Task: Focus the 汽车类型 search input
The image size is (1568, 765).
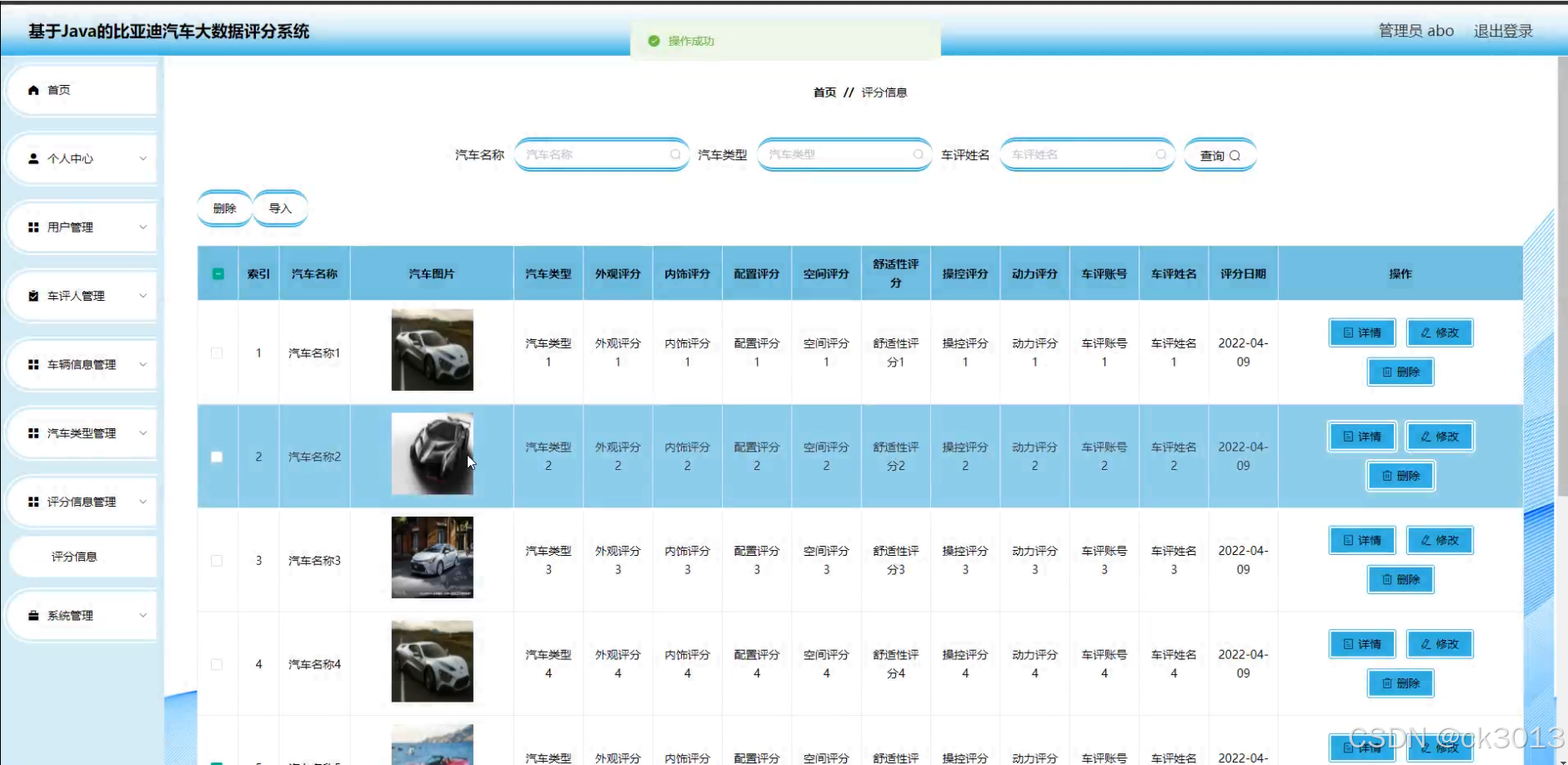Action: [x=844, y=154]
